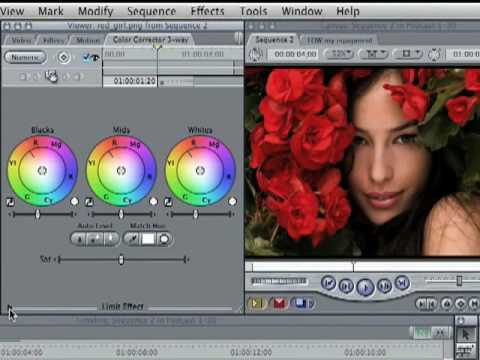Adjust the Blacks level slider handle
The width and height of the screenshot is (480, 360).
(38, 214)
